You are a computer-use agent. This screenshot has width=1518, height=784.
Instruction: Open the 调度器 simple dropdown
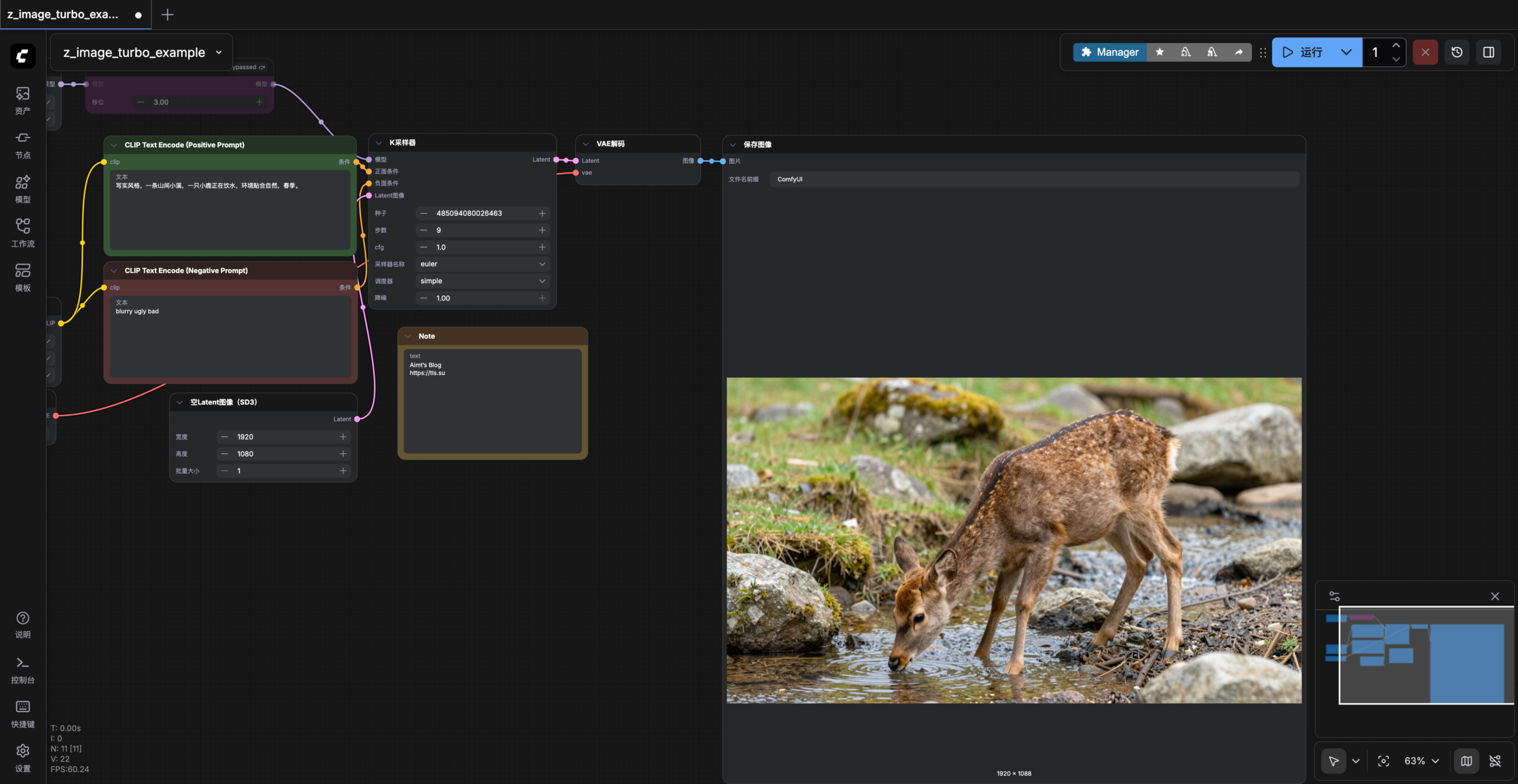[x=482, y=281]
